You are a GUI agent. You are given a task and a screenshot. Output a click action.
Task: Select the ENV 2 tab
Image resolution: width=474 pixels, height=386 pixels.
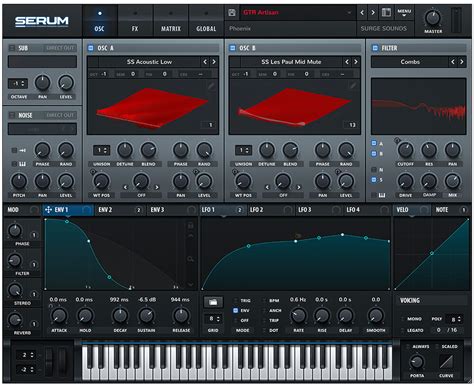(x=119, y=210)
